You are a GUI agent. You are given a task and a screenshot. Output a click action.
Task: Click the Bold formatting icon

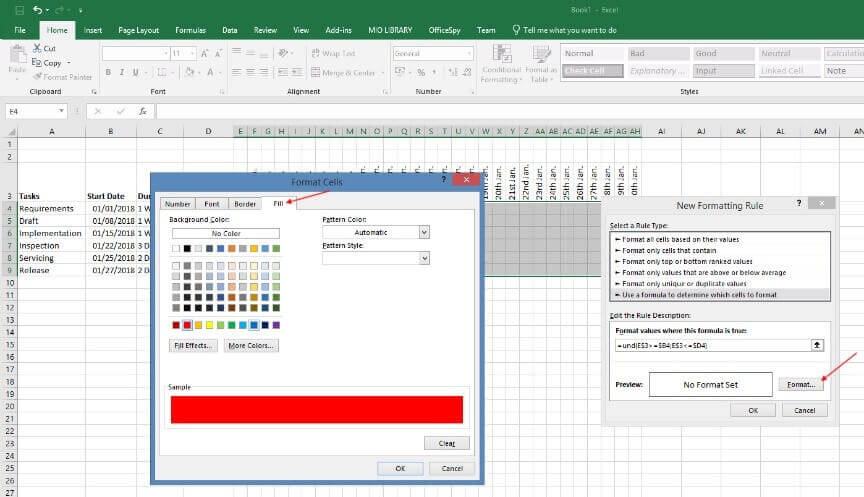point(108,72)
